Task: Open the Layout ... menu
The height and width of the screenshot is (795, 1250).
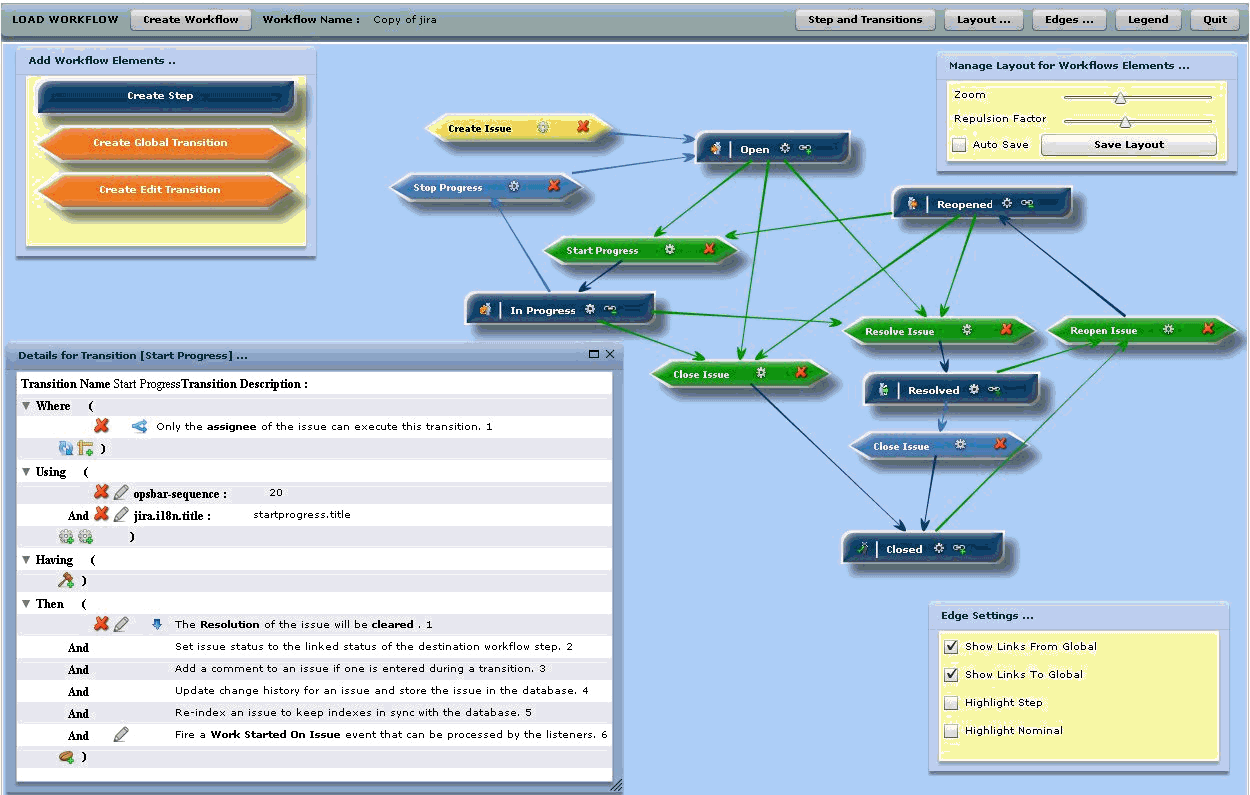Action: pyautogui.click(x=983, y=19)
